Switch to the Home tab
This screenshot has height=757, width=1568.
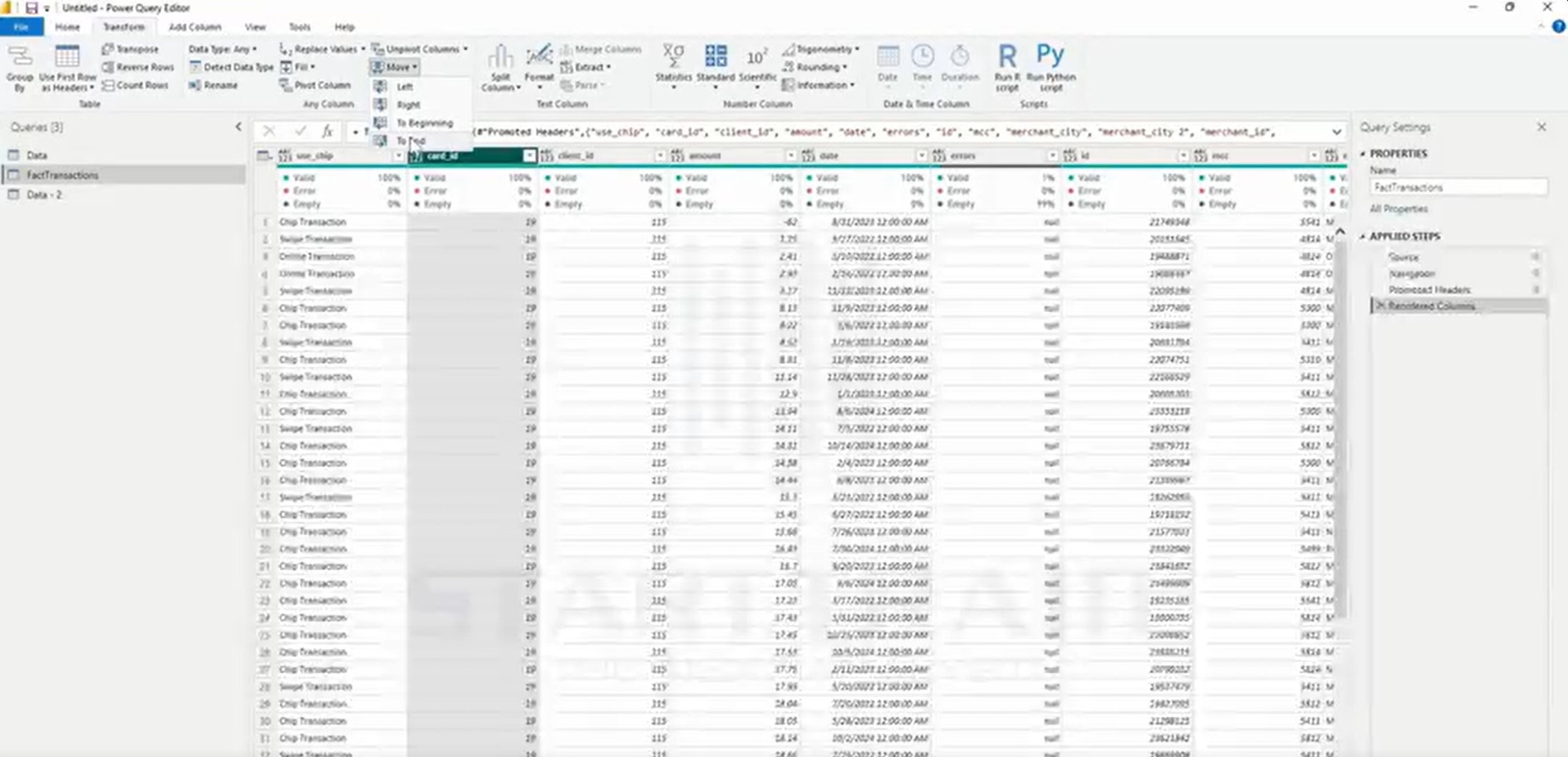click(x=67, y=27)
